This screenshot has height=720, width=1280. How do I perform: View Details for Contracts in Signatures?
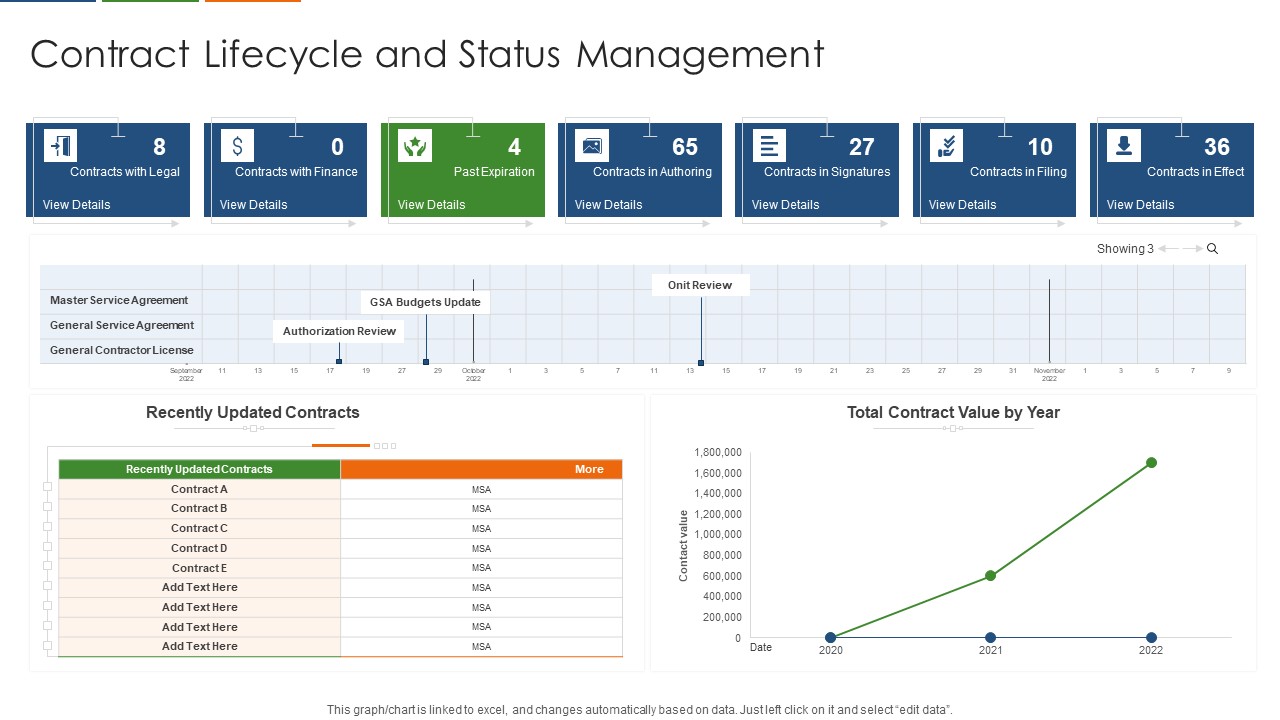click(786, 205)
